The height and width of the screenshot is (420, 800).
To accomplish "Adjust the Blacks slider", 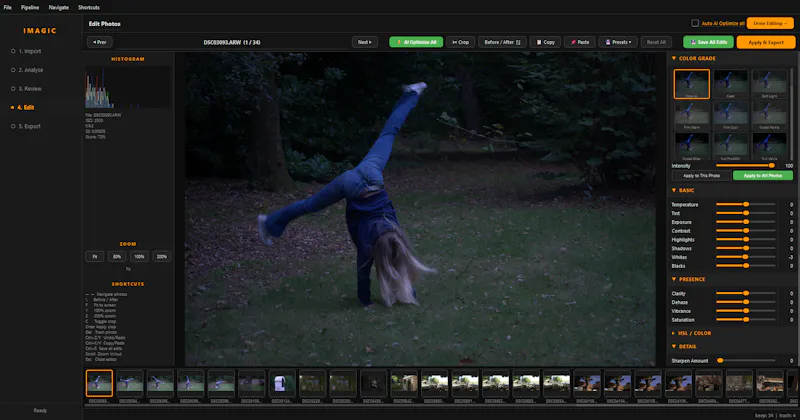I will coord(745,265).
